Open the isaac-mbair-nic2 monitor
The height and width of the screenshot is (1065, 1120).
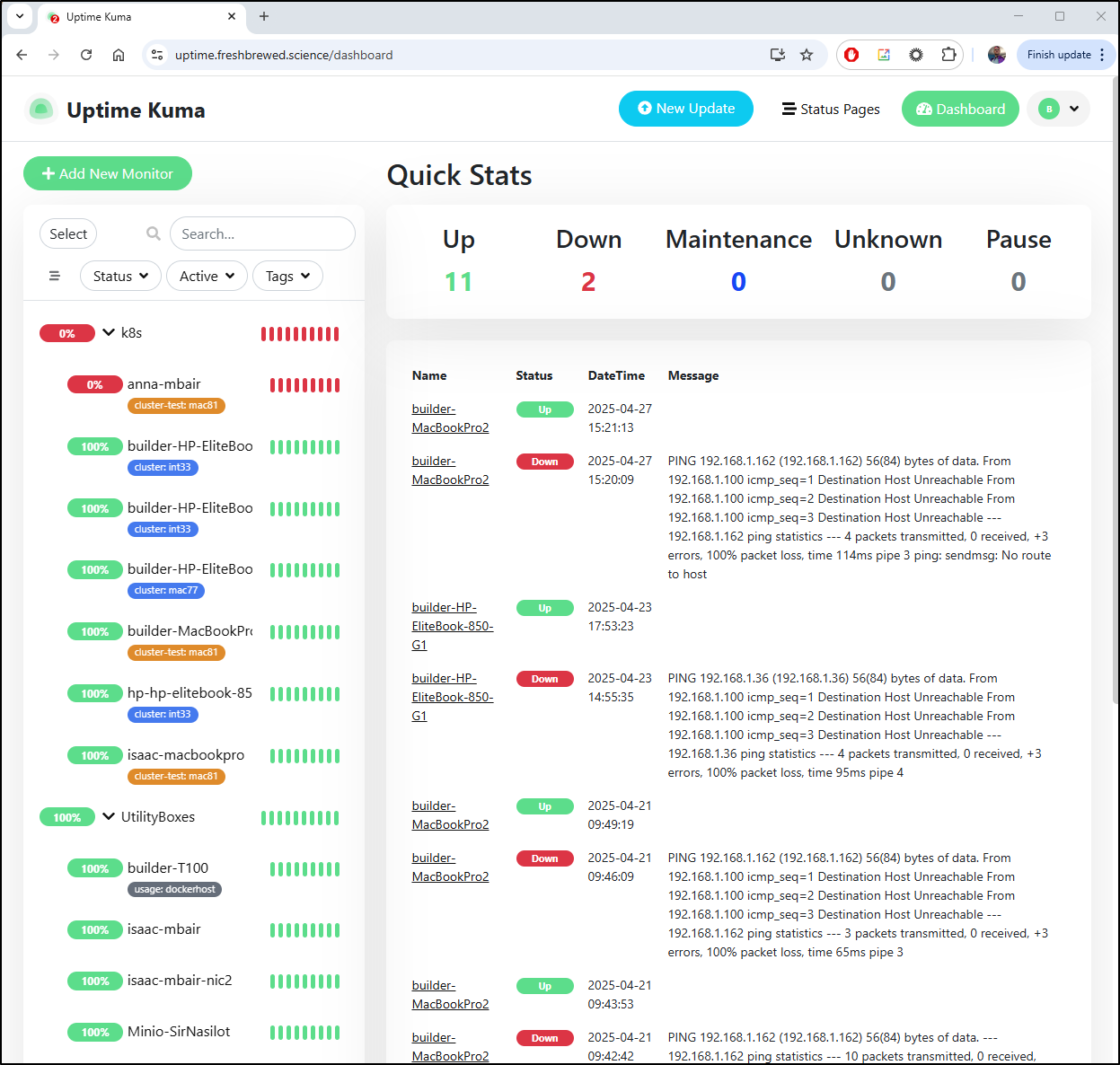click(180, 980)
